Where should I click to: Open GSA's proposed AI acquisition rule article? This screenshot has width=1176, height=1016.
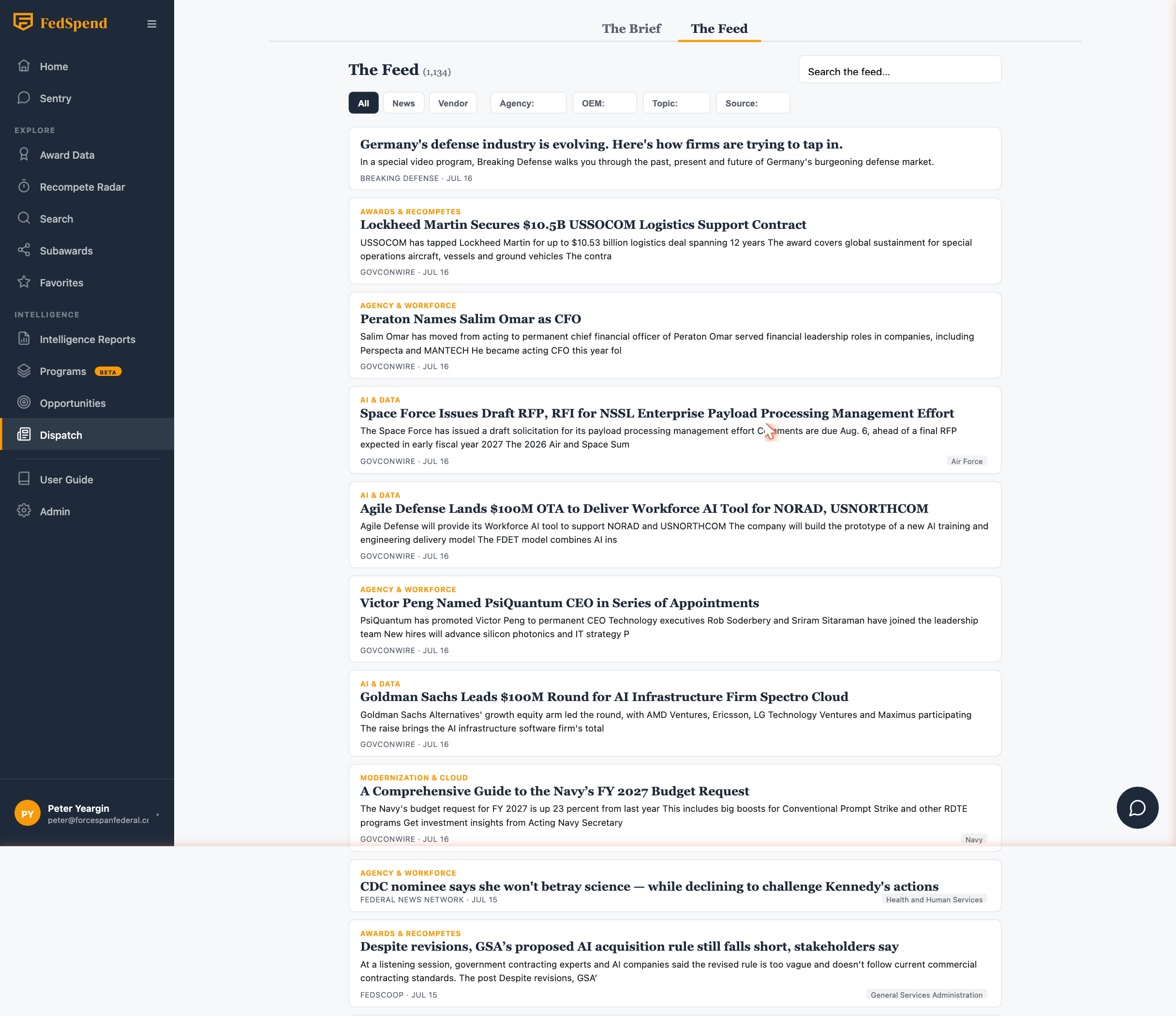pyautogui.click(x=629, y=946)
